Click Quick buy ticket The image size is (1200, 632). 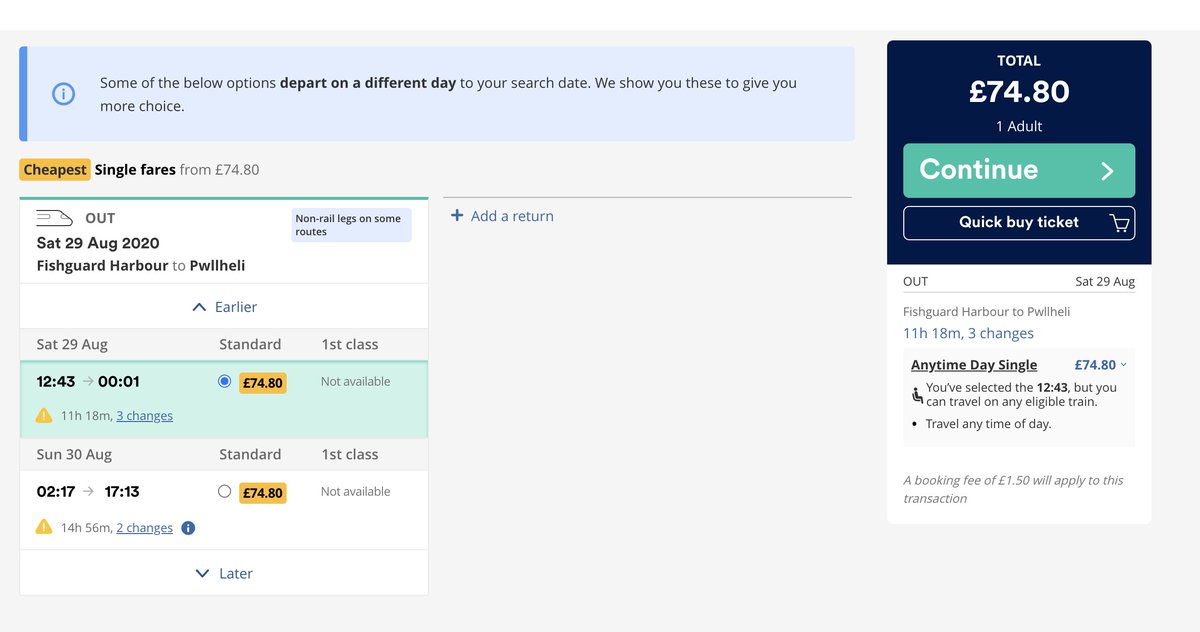tap(1019, 223)
